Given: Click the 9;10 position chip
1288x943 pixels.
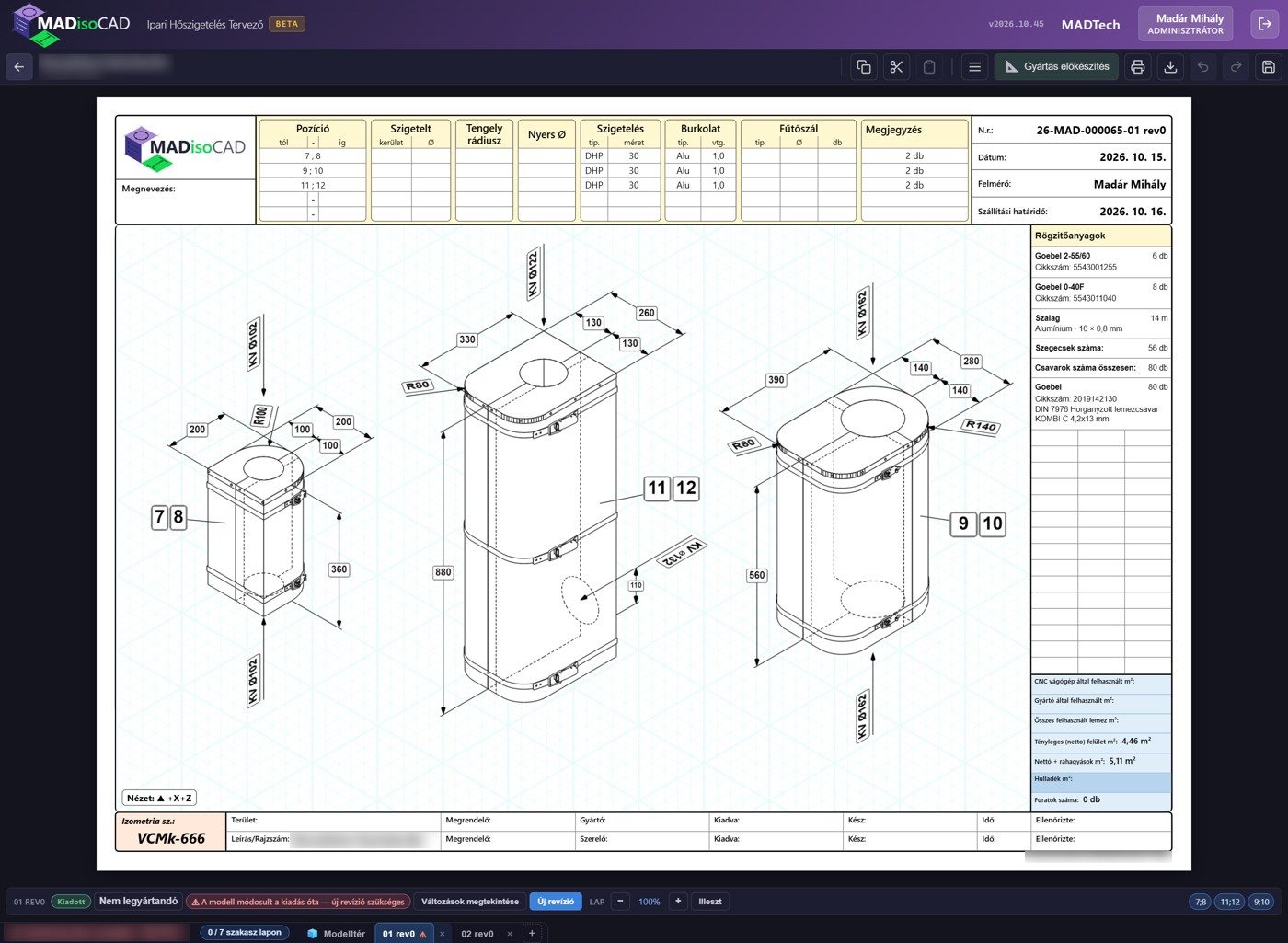Looking at the screenshot, I should [1261, 902].
